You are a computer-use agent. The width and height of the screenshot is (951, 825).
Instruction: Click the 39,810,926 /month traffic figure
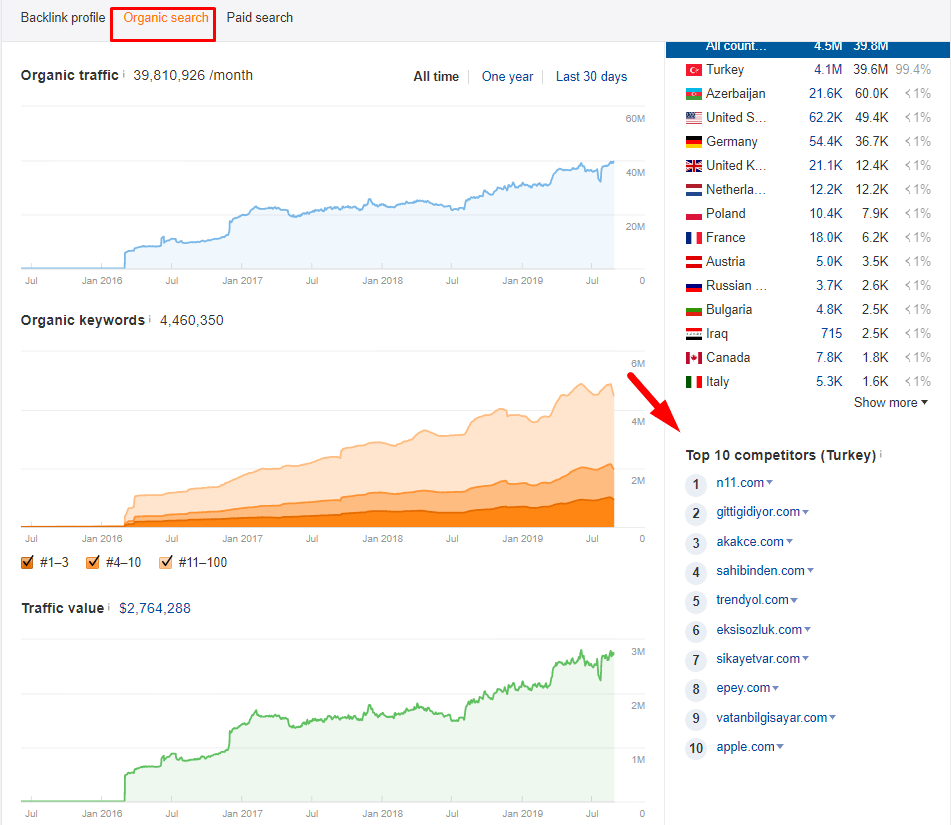pos(193,75)
